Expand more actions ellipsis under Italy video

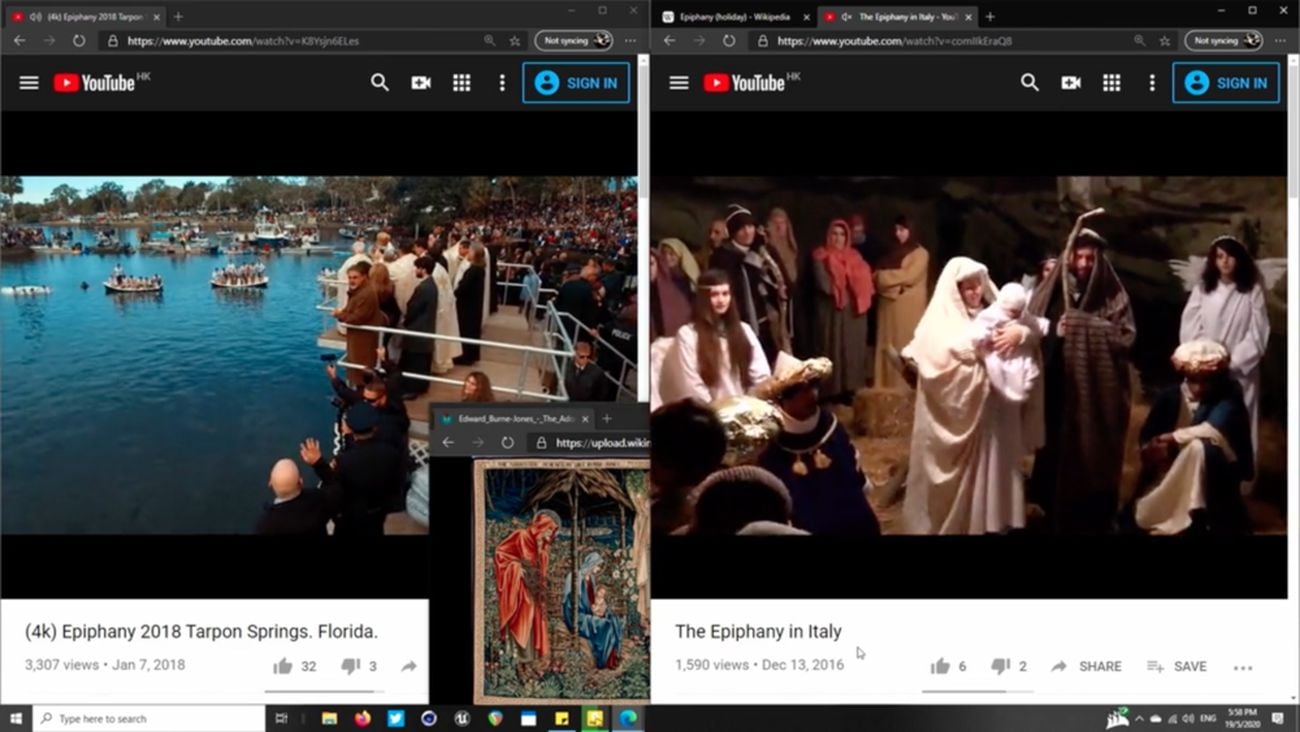[x=1242, y=667]
